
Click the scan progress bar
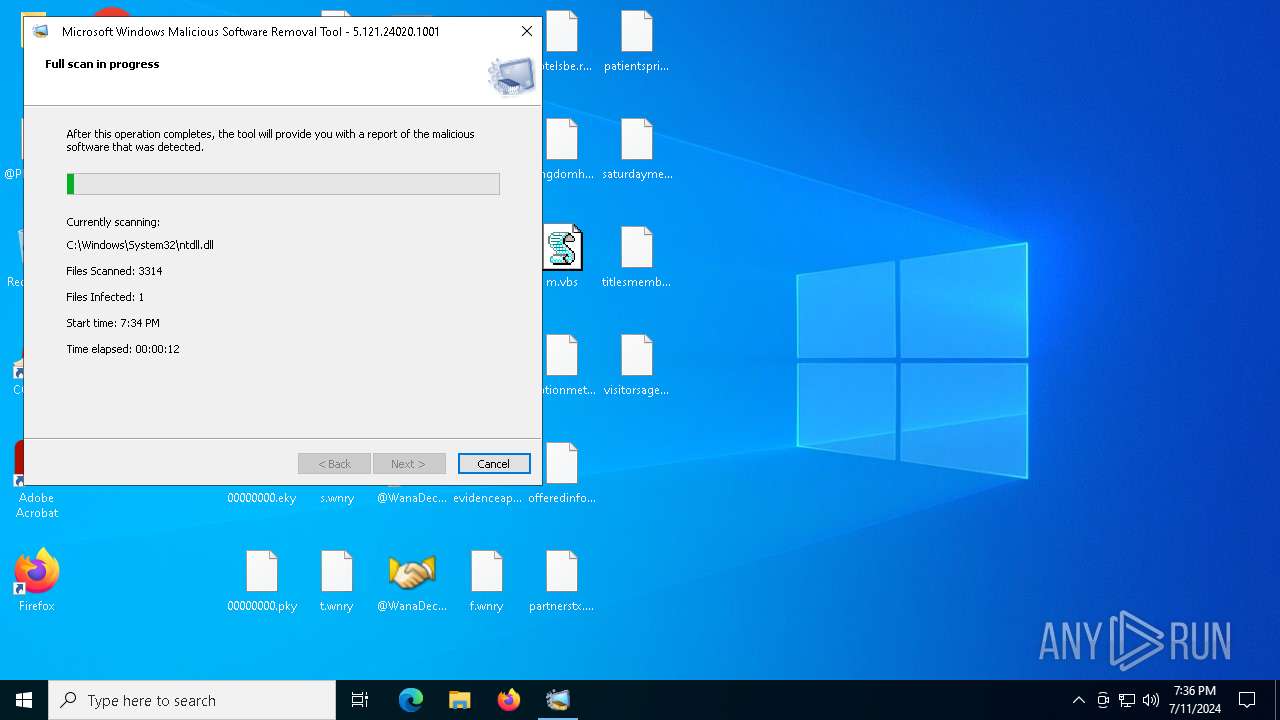click(x=283, y=184)
